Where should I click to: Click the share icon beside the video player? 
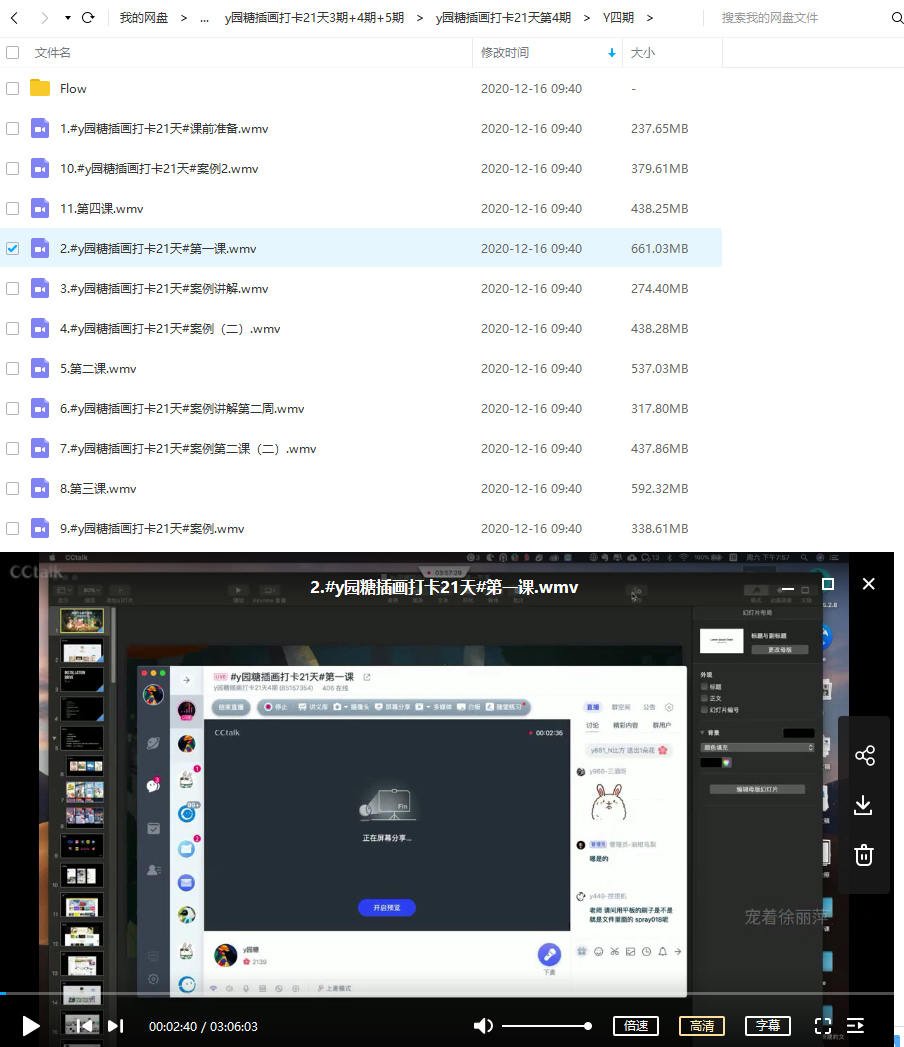[864, 756]
